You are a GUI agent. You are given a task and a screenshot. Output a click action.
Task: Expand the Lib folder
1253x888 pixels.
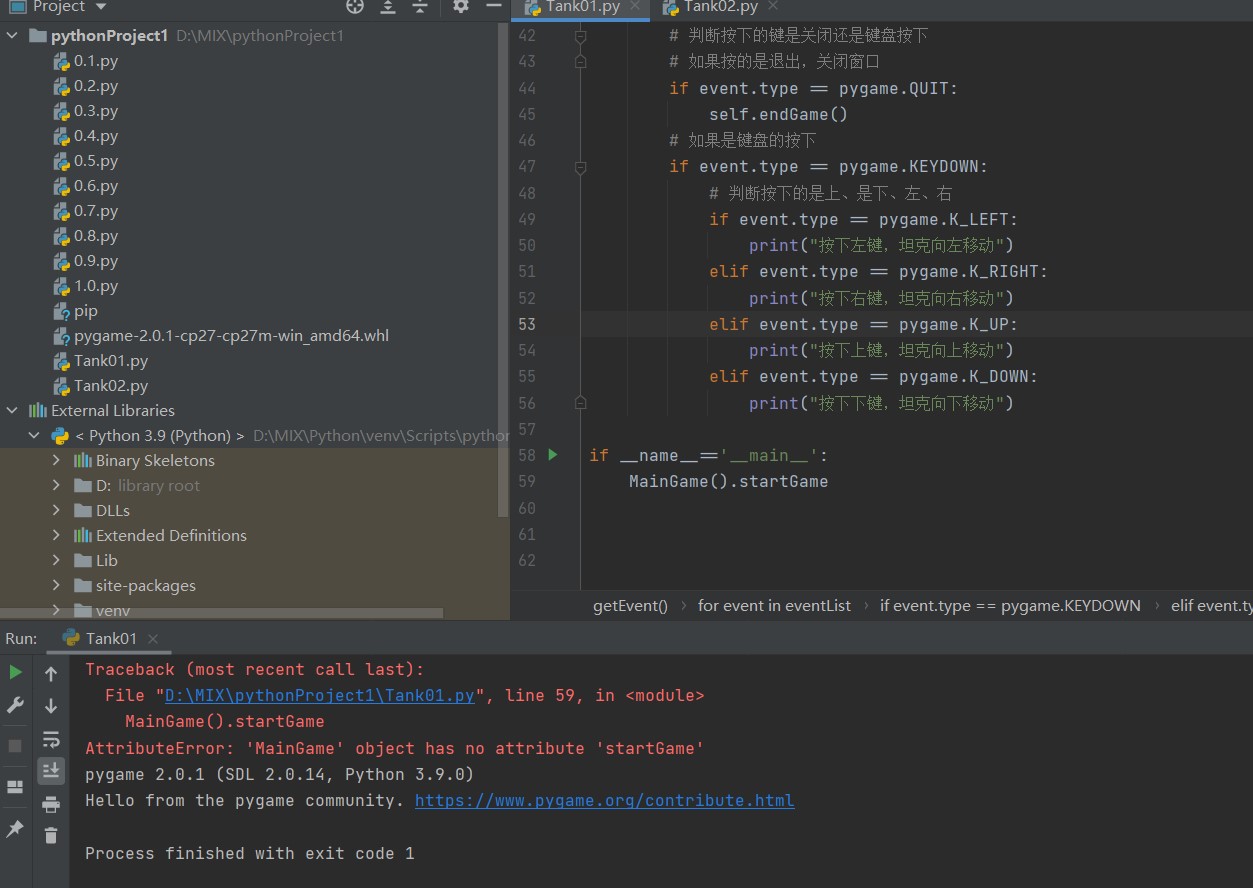(x=57, y=560)
